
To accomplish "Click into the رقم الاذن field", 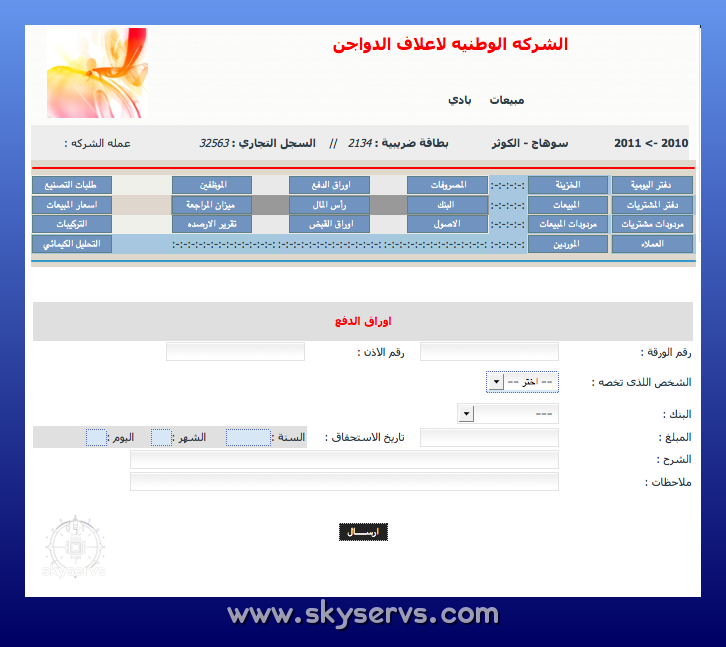I will coord(235,351).
